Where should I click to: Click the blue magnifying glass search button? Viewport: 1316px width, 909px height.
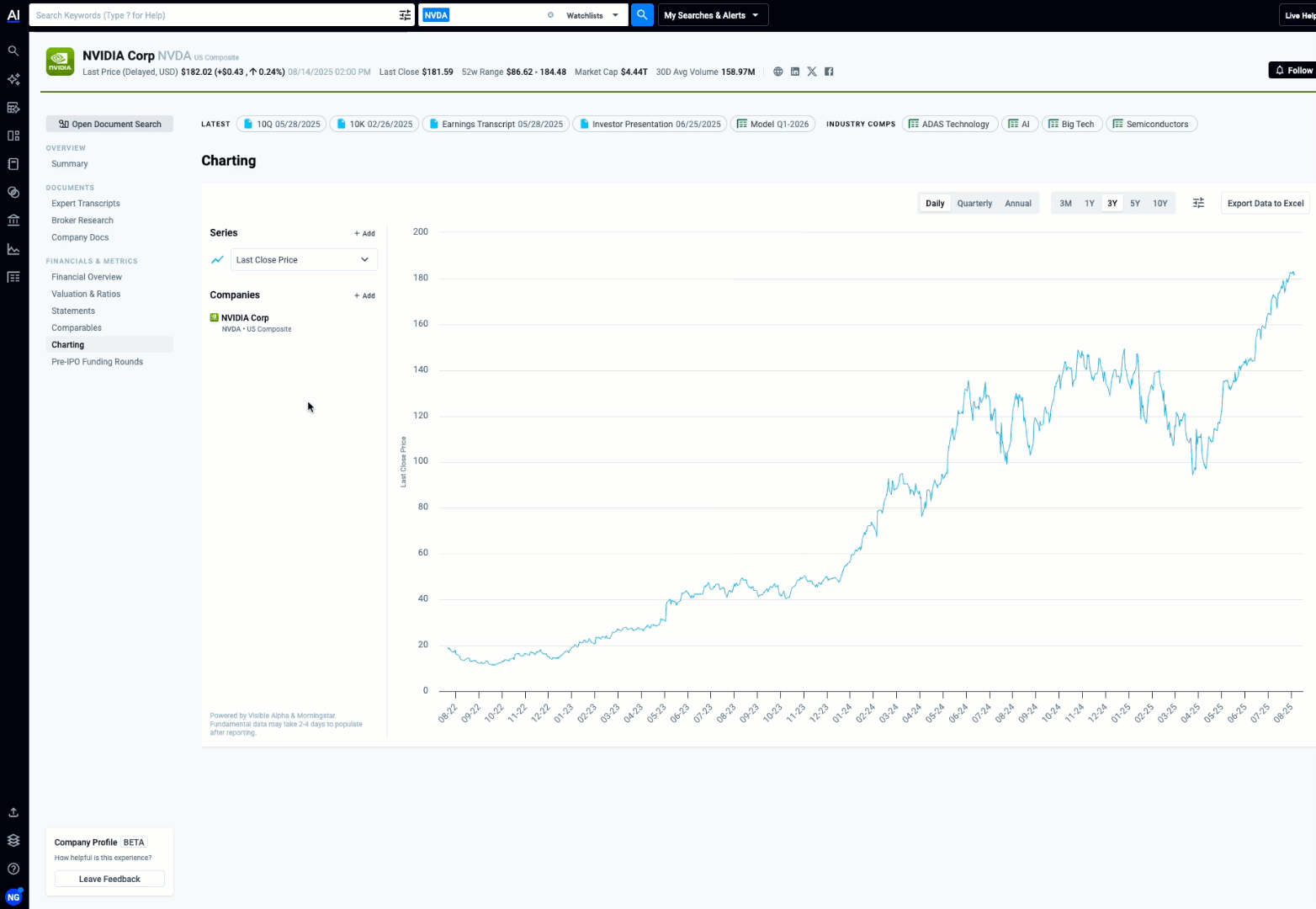[642, 14]
